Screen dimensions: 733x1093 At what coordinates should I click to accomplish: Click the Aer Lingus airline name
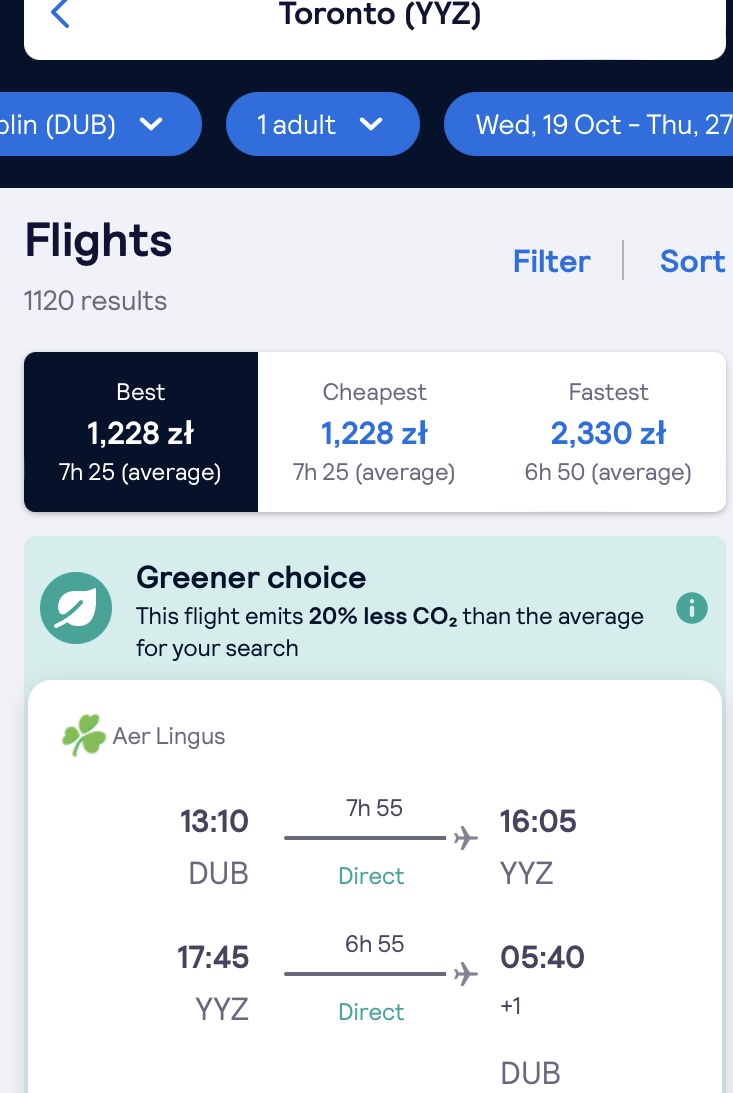[169, 737]
